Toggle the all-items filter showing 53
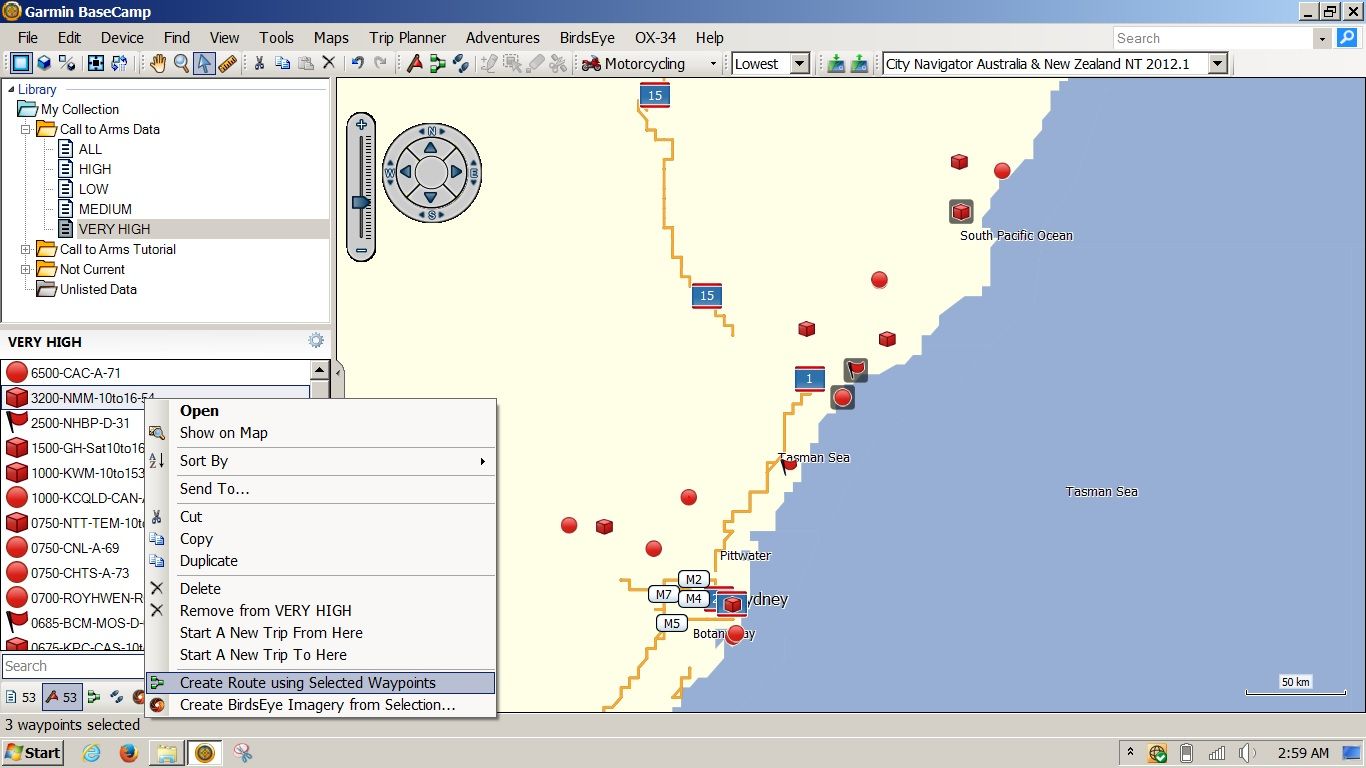The width and height of the screenshot is (1366, 768). click(x=21, y=697)
